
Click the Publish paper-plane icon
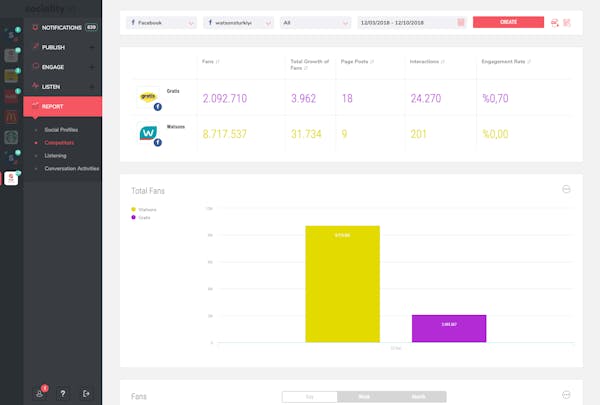[x=35, y=47]
